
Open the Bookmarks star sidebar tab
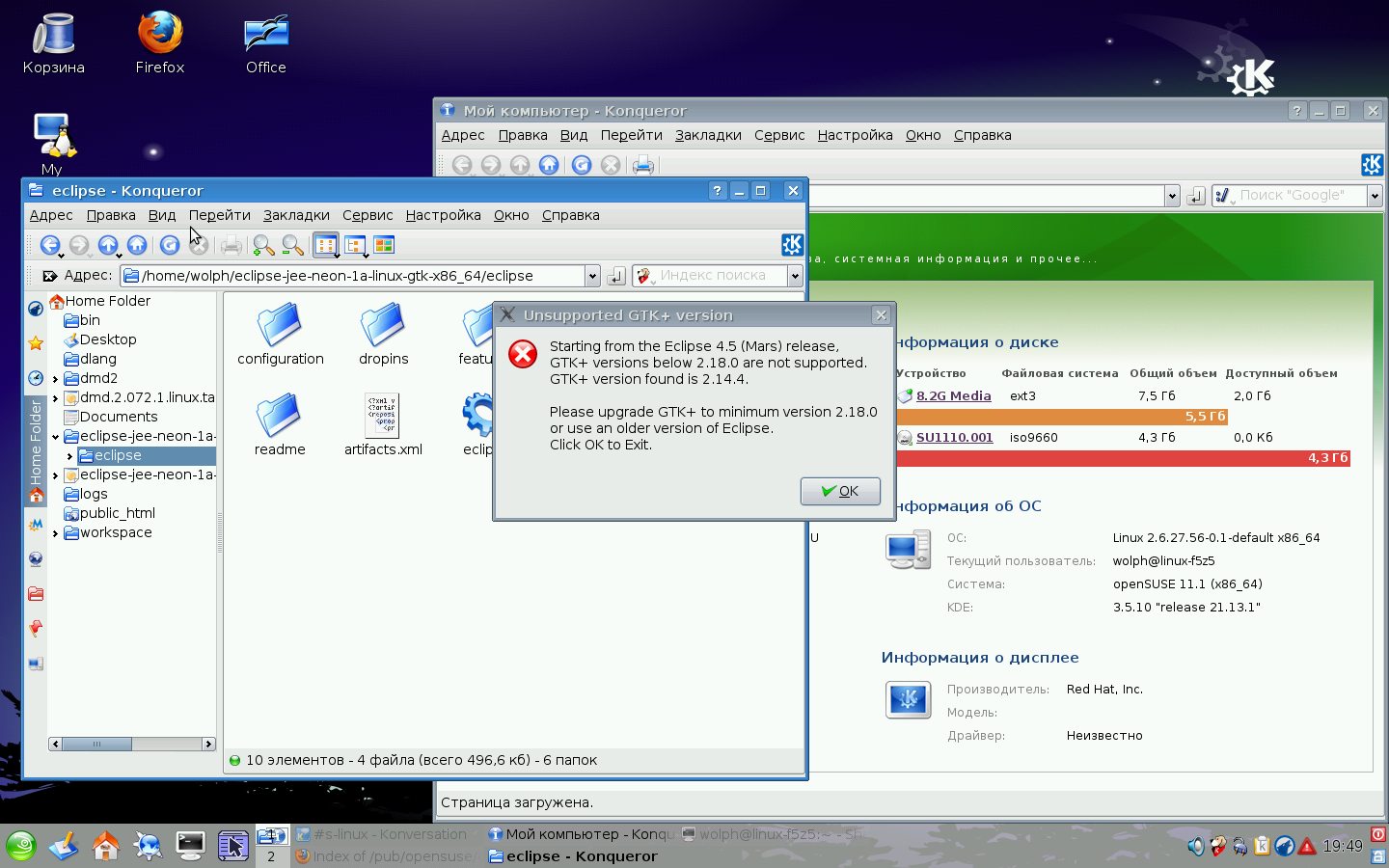[36, 343]
